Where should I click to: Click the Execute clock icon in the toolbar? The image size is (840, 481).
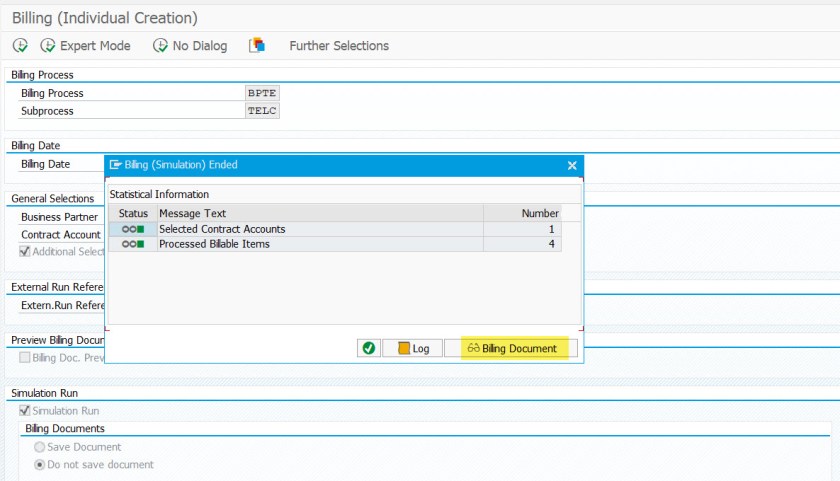point(20,46)
